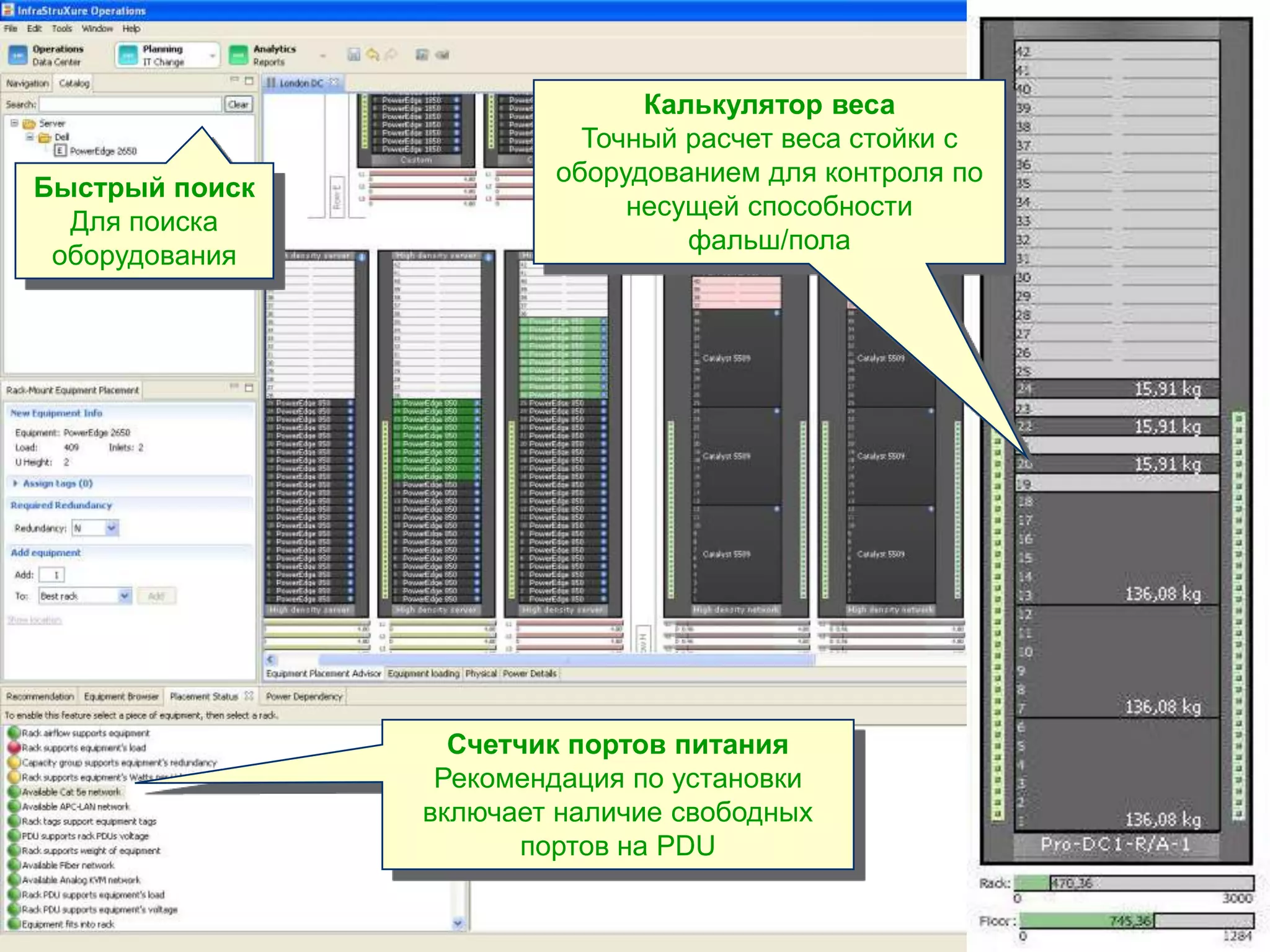Open the Redundancy dropdown
Screen dimensions: 1270x952
click(112, 527)
